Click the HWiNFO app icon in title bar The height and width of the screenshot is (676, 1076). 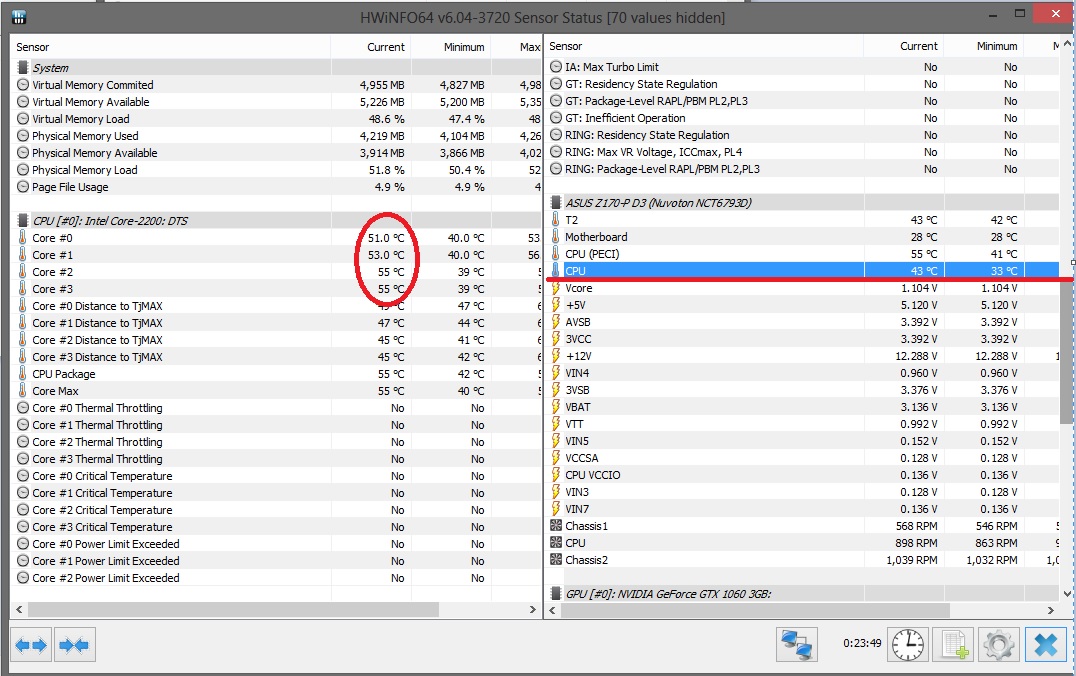click(x=19, y=17)
